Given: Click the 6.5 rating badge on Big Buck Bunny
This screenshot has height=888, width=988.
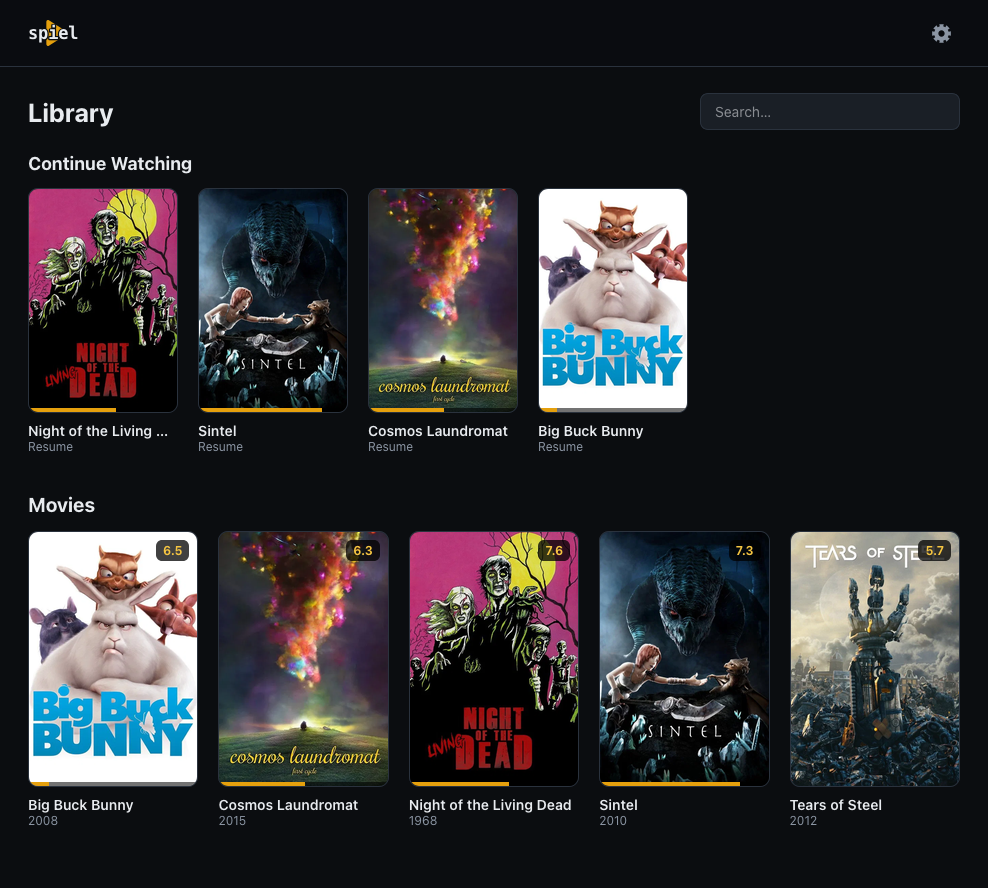Looking at the screenshot, I should 173,550.
